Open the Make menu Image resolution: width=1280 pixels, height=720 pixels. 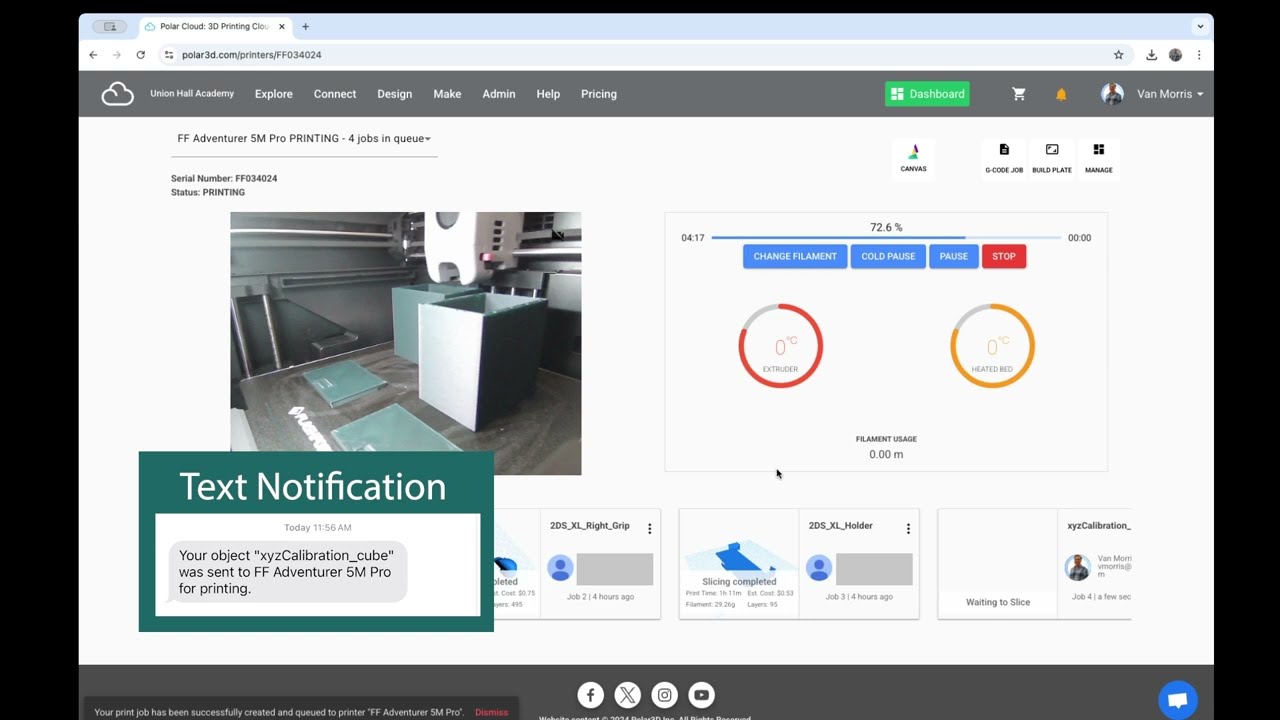(447, 94)
